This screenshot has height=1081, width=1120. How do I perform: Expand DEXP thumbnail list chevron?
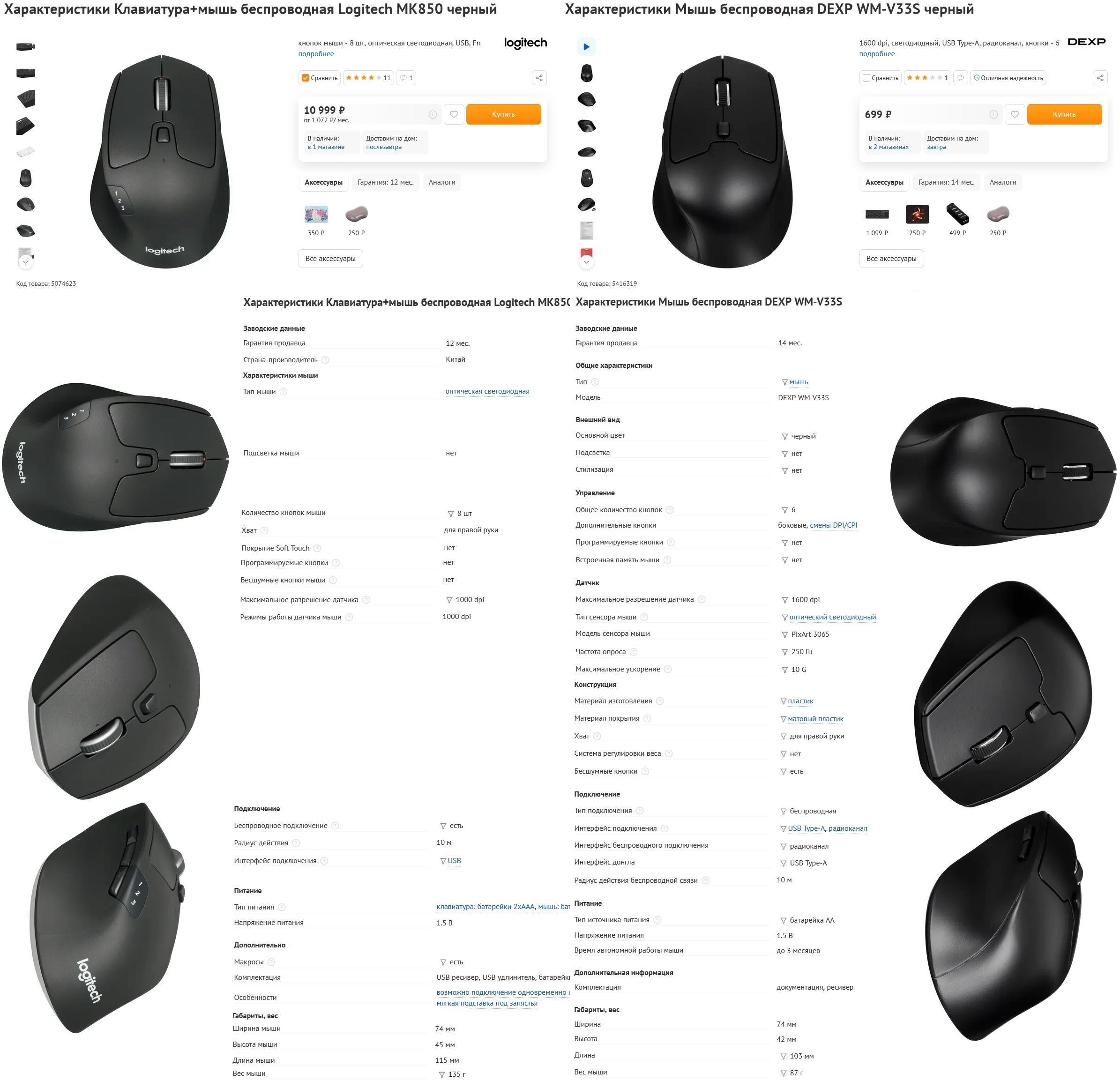tap(586, 261)
